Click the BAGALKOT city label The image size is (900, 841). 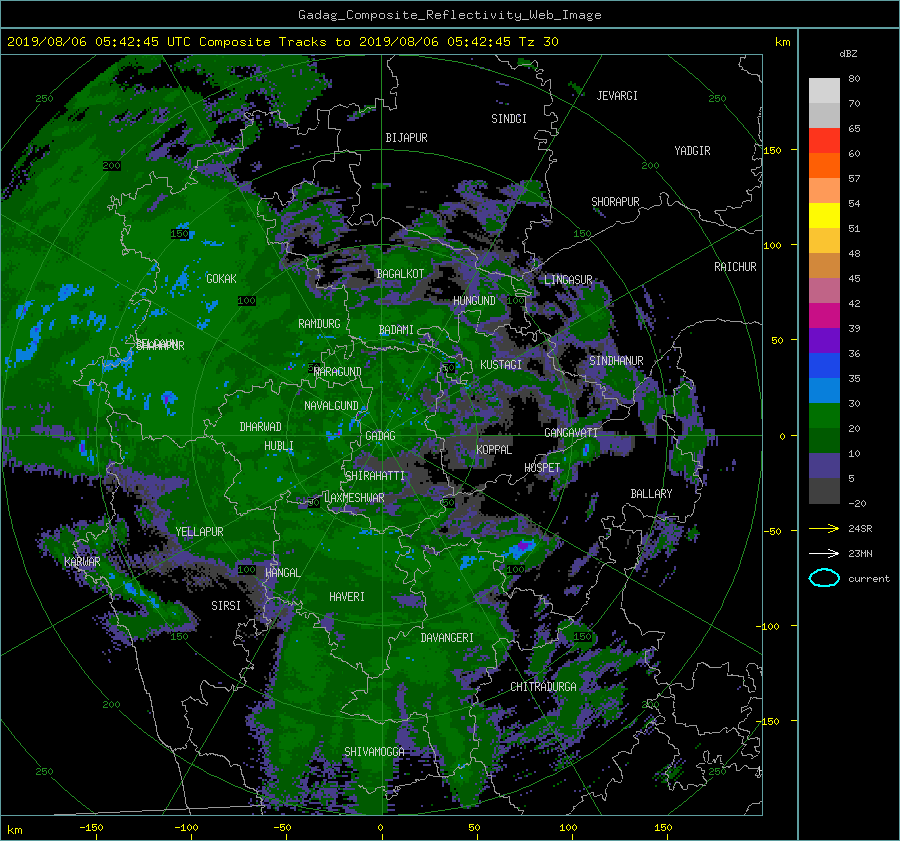[400, 274]
